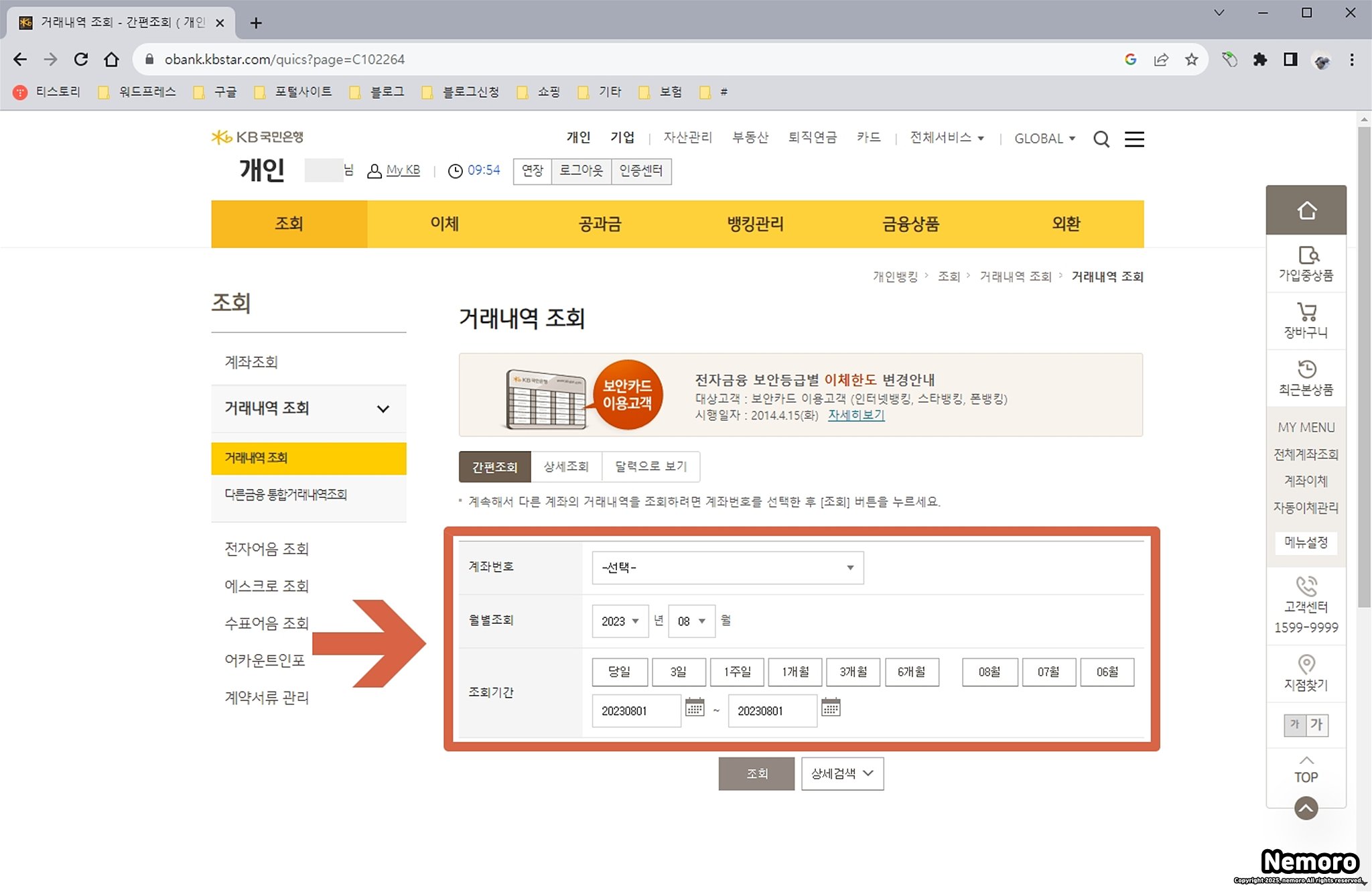The width and height of the screenshot is (1372, 892).
Task: Open 장바구니 shopping cart icon
Action: [x=1306, y=312]
